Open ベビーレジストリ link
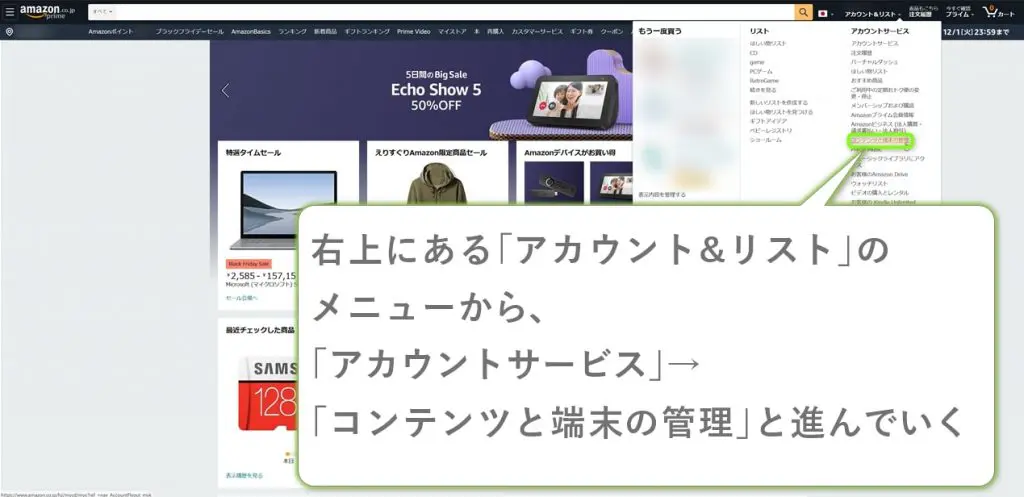The height and width of the screenshot is (497, 1024). (771, 131)
